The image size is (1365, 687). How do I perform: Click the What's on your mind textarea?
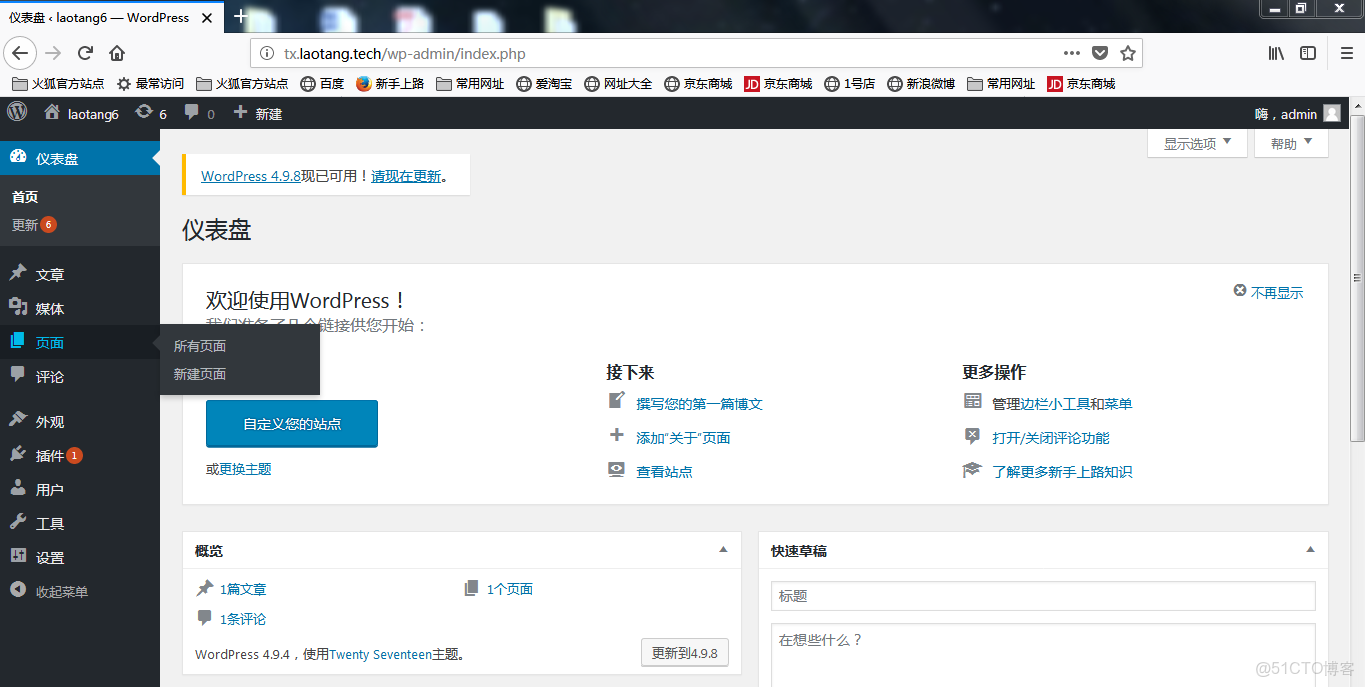coord(1043,655)
